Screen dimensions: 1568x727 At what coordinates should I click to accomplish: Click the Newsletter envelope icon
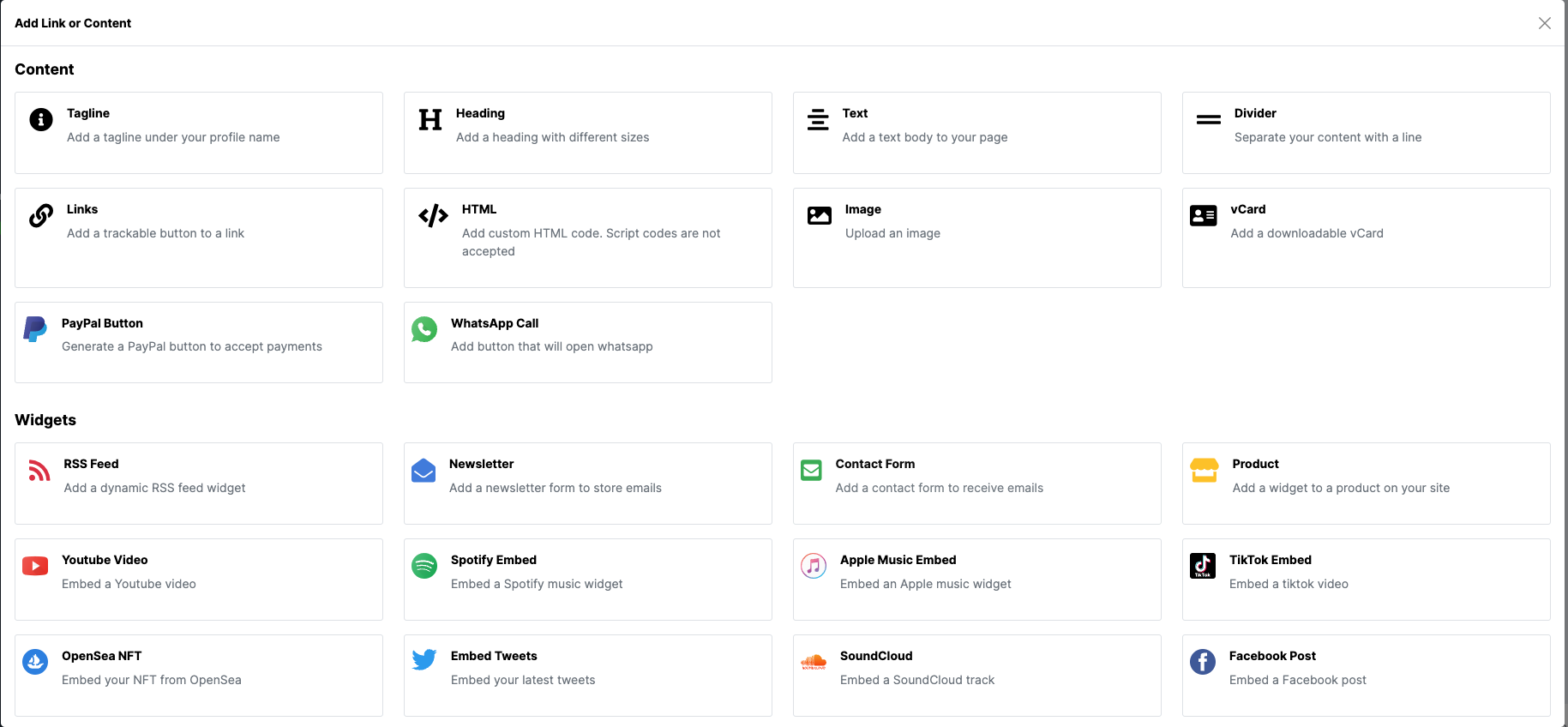coord(424,471)
